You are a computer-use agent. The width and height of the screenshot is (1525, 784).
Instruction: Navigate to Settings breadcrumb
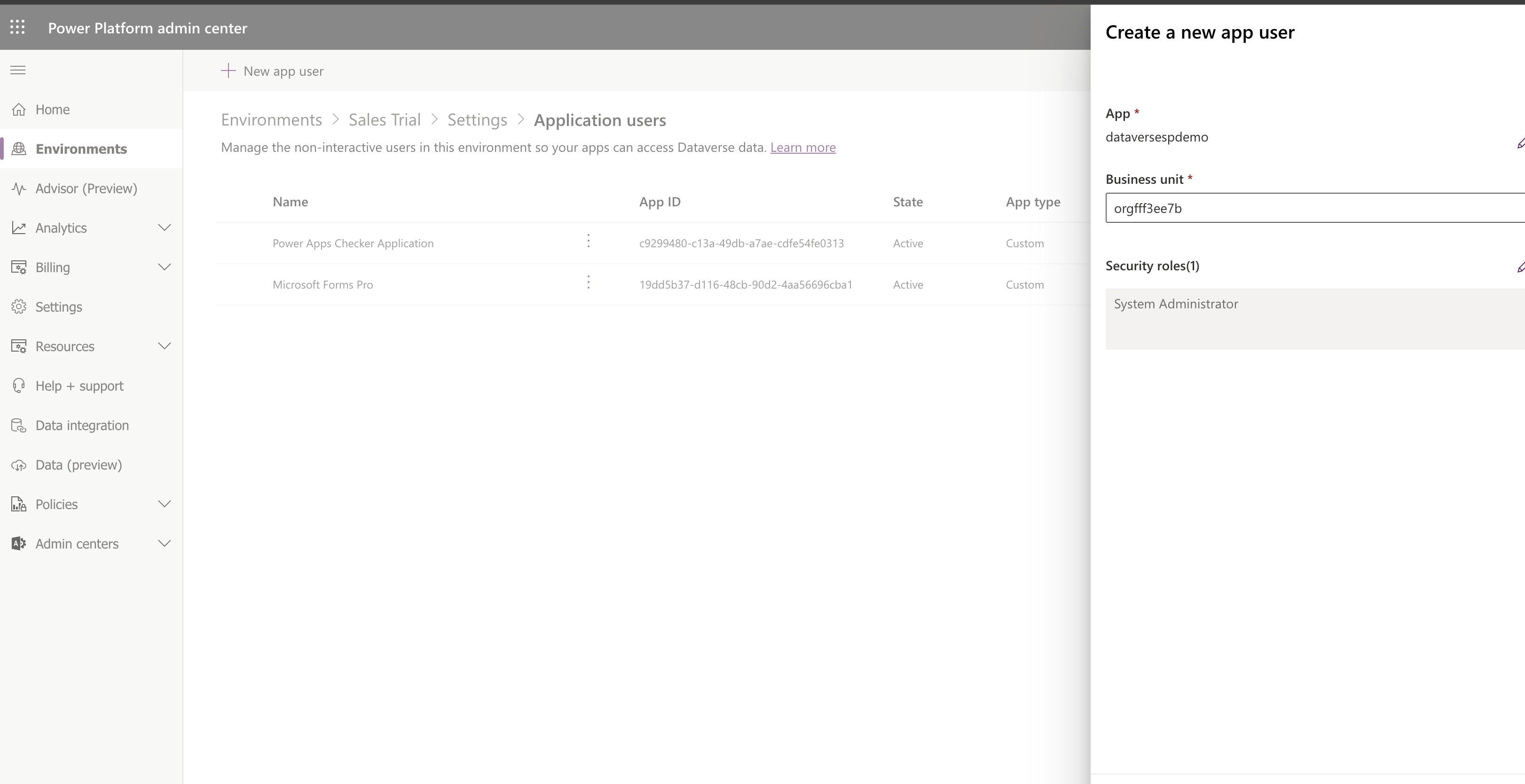(477, 119)
